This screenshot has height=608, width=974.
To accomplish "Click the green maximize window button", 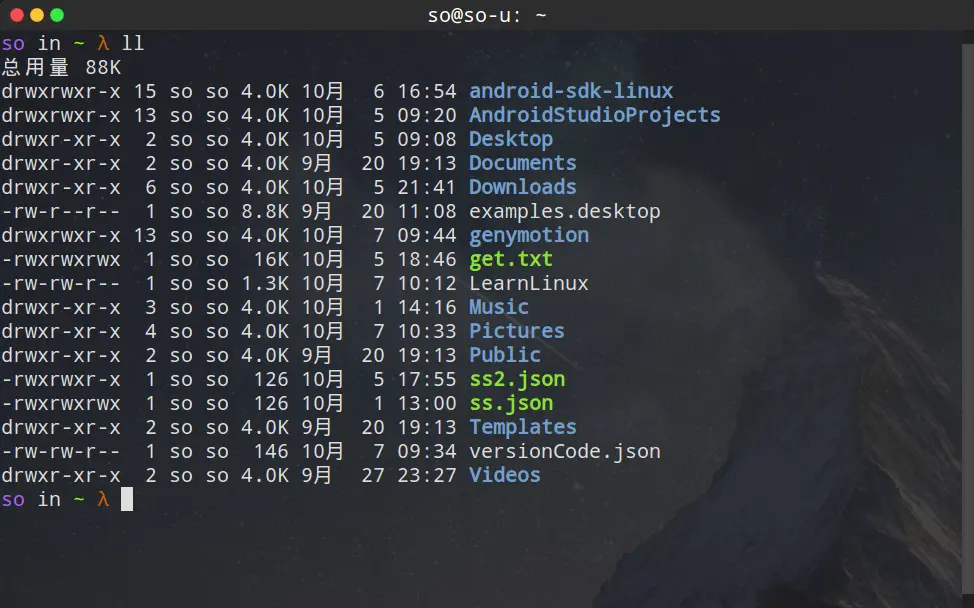I will click(x=57, y=15).
